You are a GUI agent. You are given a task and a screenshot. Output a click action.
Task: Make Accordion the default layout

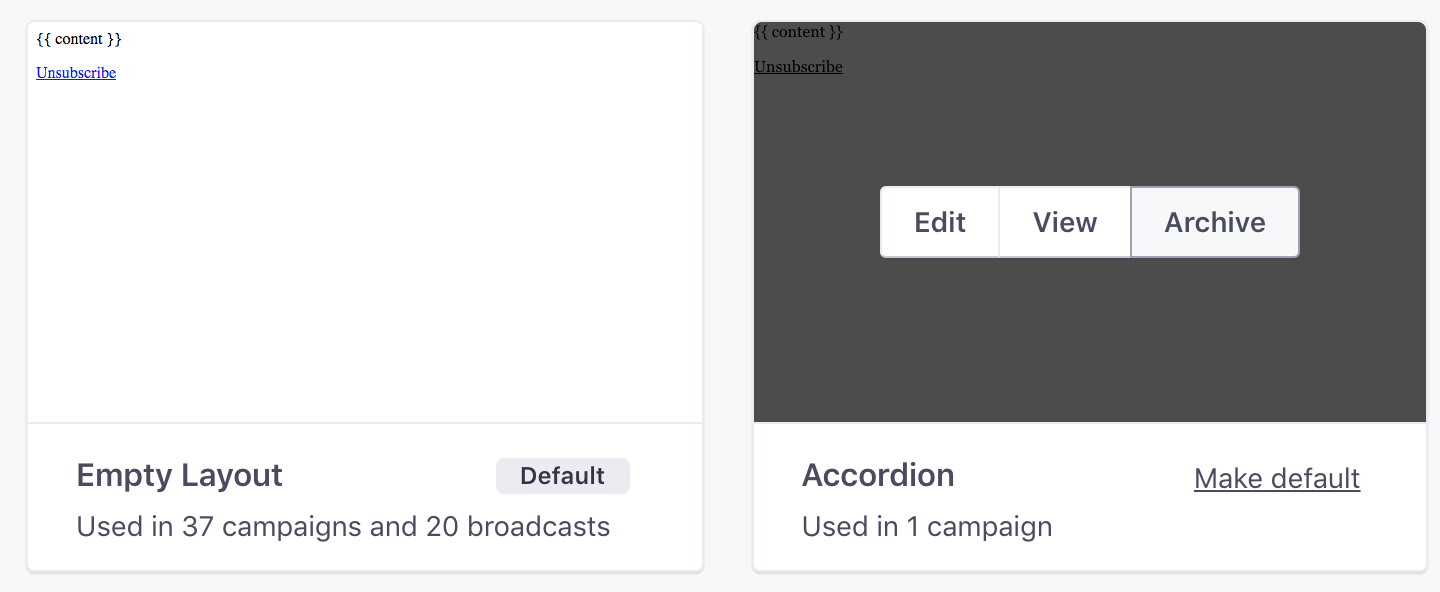coord(1276,479)
